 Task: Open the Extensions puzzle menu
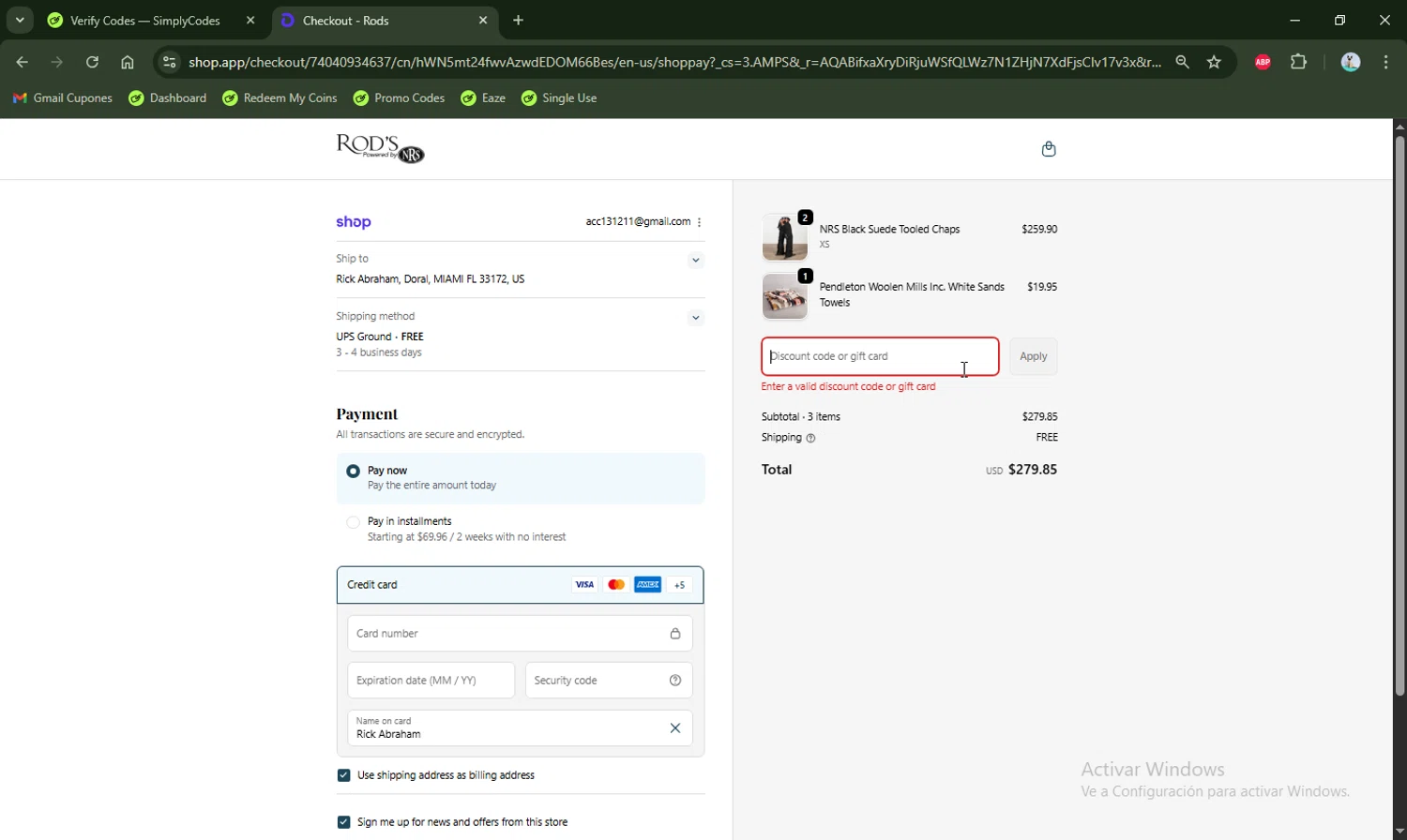(1299, 63)
